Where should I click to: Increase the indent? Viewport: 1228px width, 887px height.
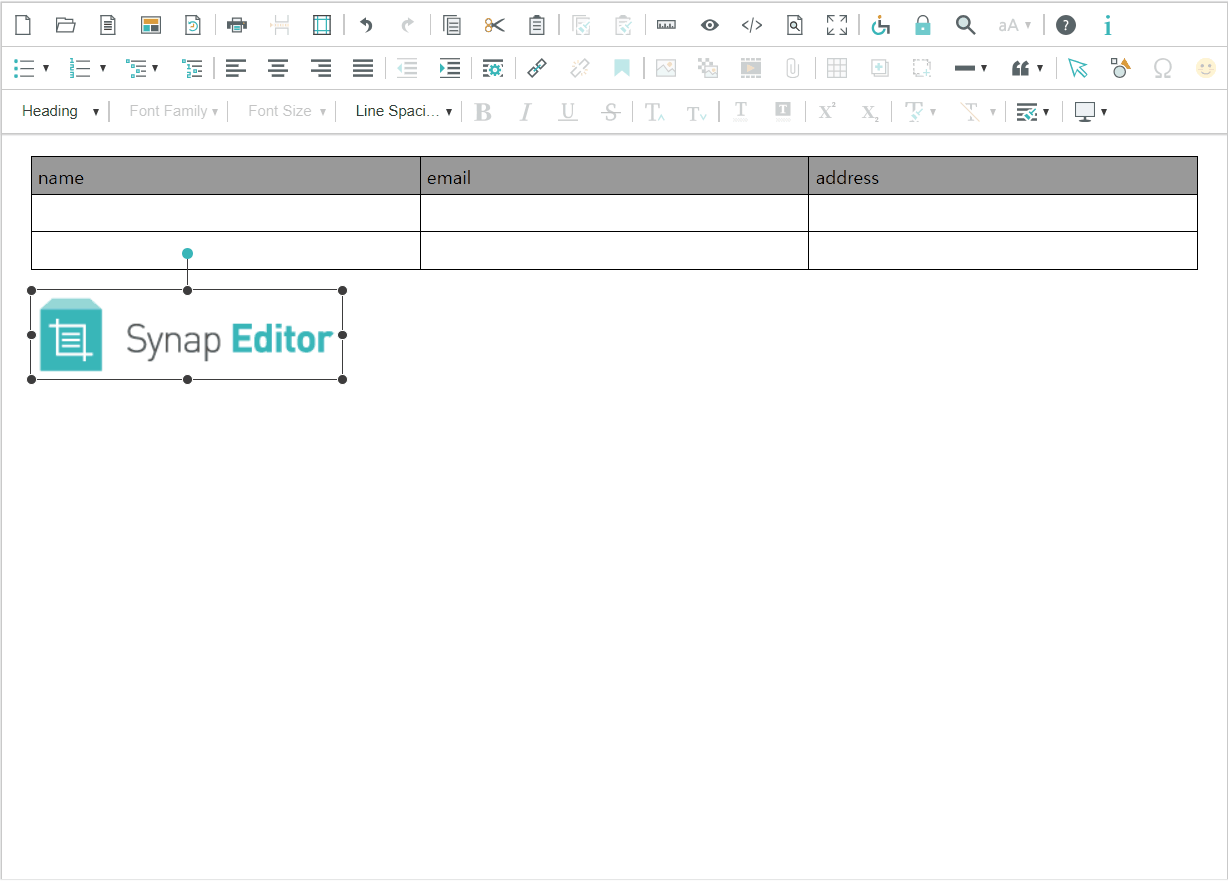(450, 68)
